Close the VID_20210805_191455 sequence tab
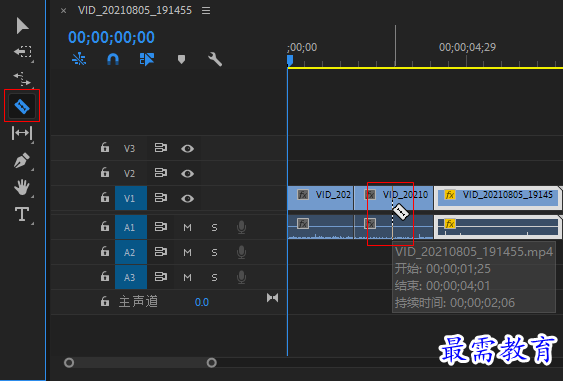 tap(64, 11)
